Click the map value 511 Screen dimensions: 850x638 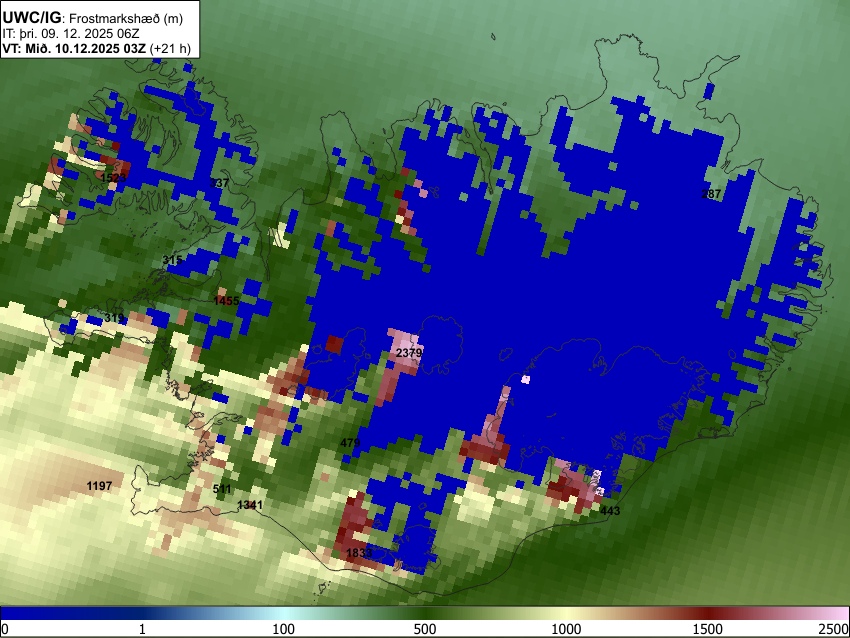pos(222,489)
